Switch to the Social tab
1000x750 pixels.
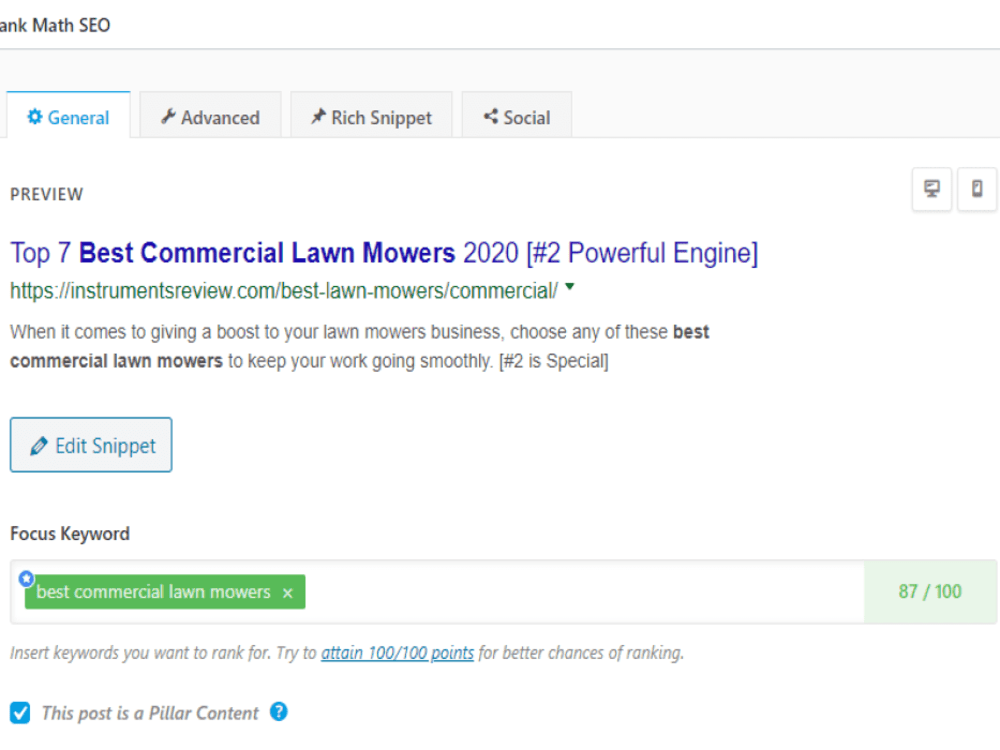click(x=517, y=117)
